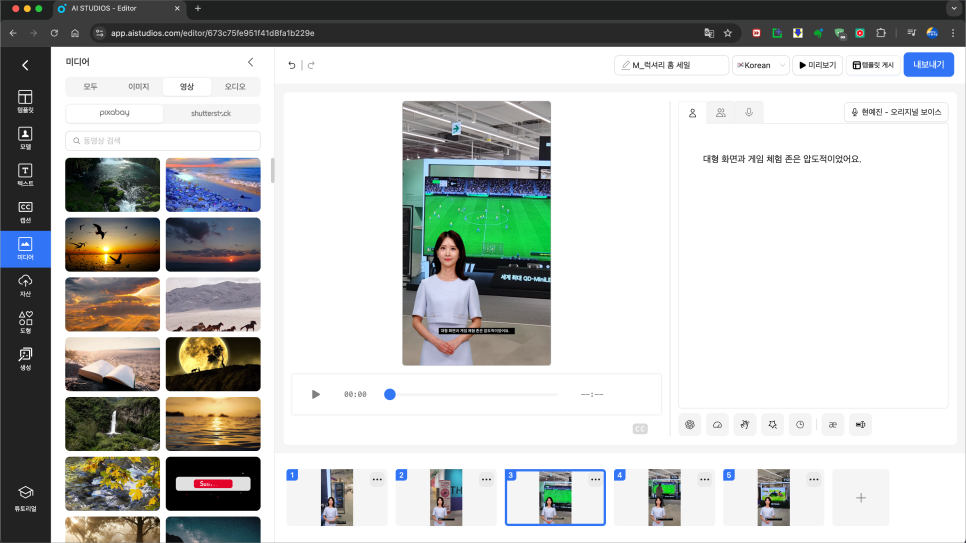
Task: Open the 모델 (Model) sidebar panel
Action: point(25,139)
